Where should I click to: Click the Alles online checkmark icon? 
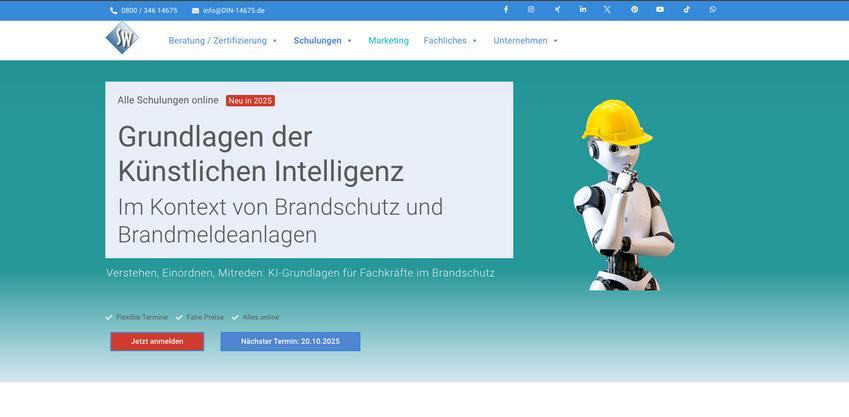[x=236, y=317]
